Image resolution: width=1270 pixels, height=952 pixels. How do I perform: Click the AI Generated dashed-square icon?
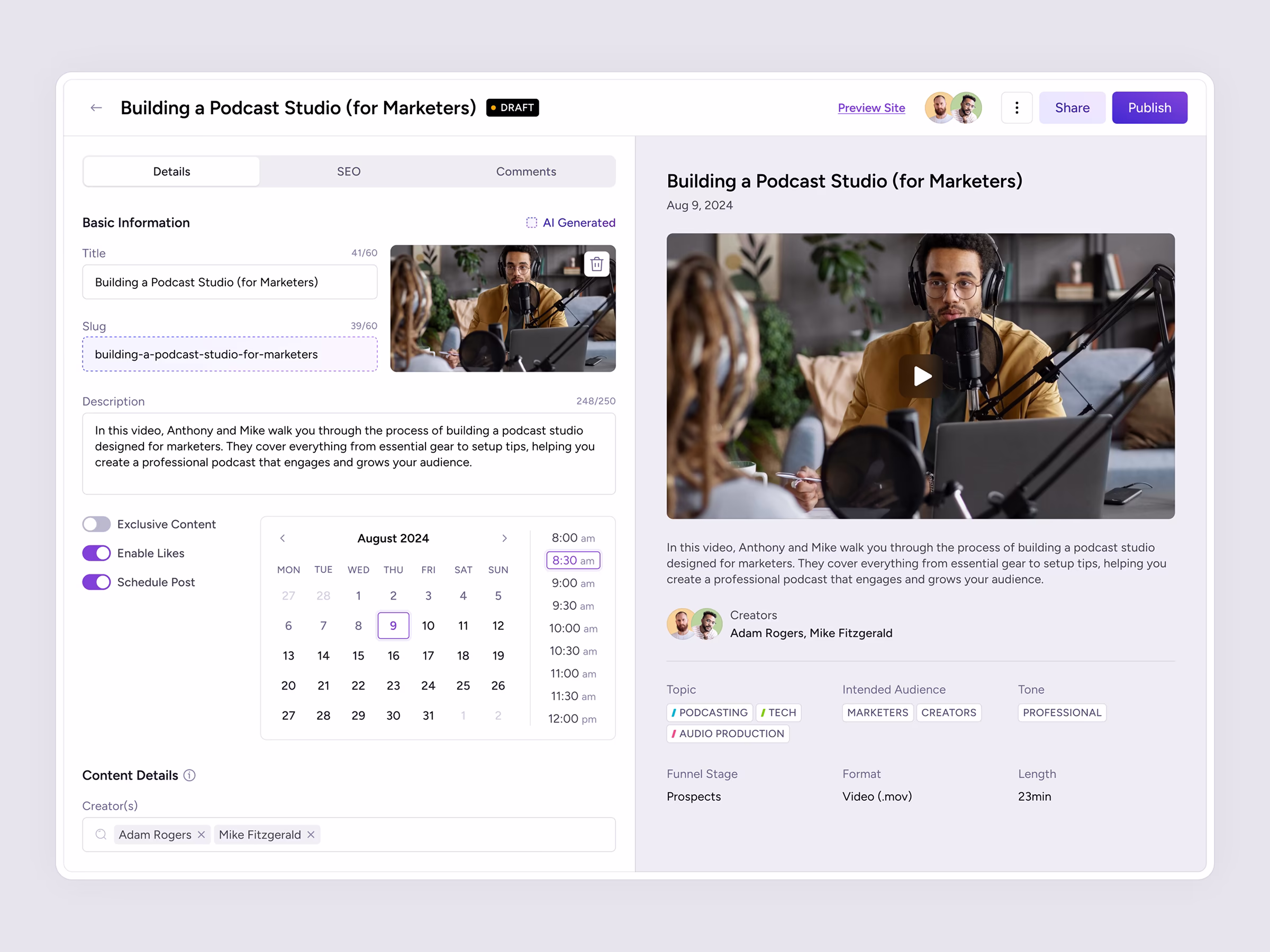click(x=532, y=223)
